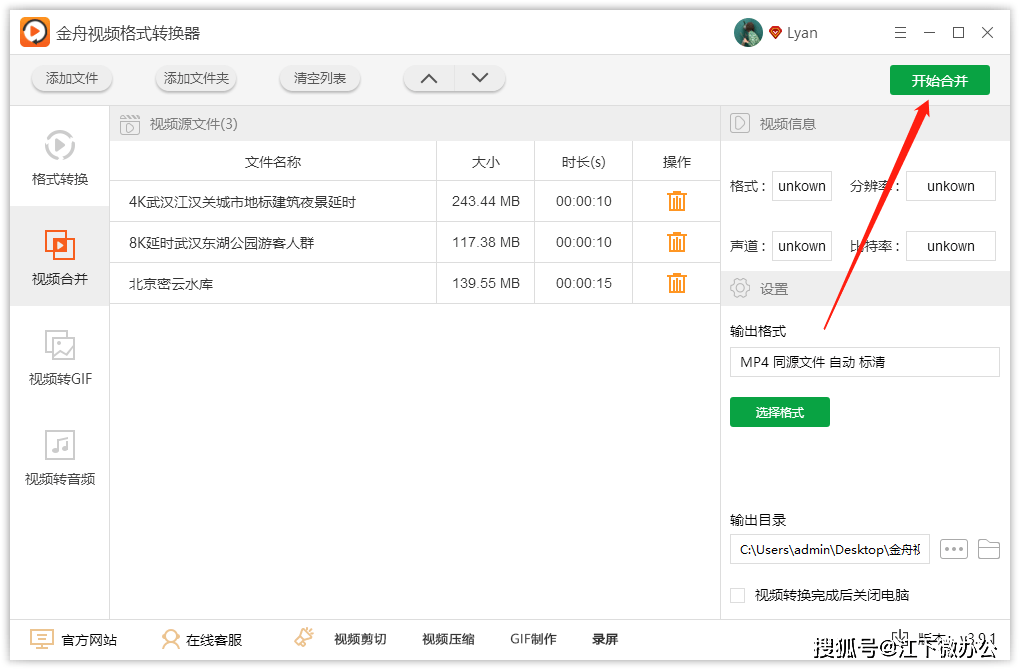Viewport: 1020px width, 670px height.
Task: Open 官方网站 from the bottom bar
Action: [x=74, y=640]
